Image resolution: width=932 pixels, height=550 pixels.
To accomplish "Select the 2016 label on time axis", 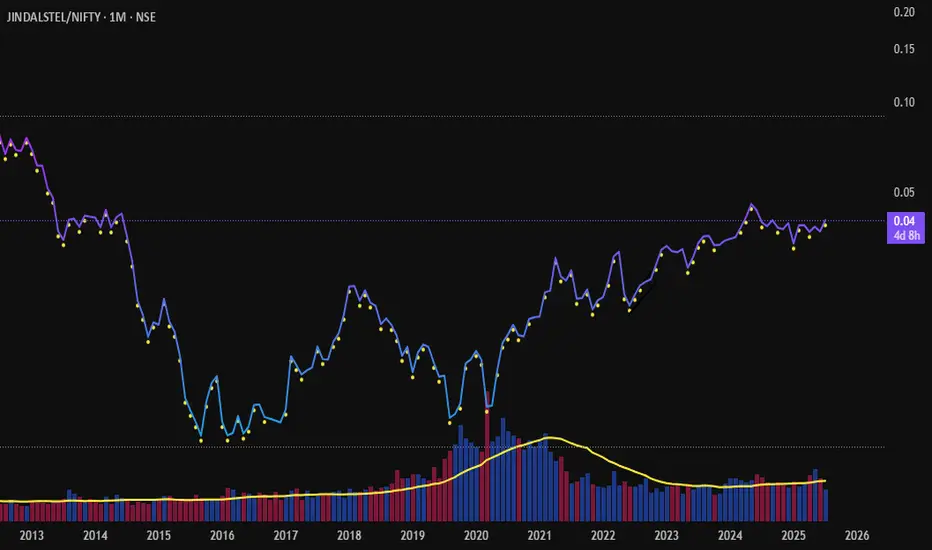I will coord(222,535).
